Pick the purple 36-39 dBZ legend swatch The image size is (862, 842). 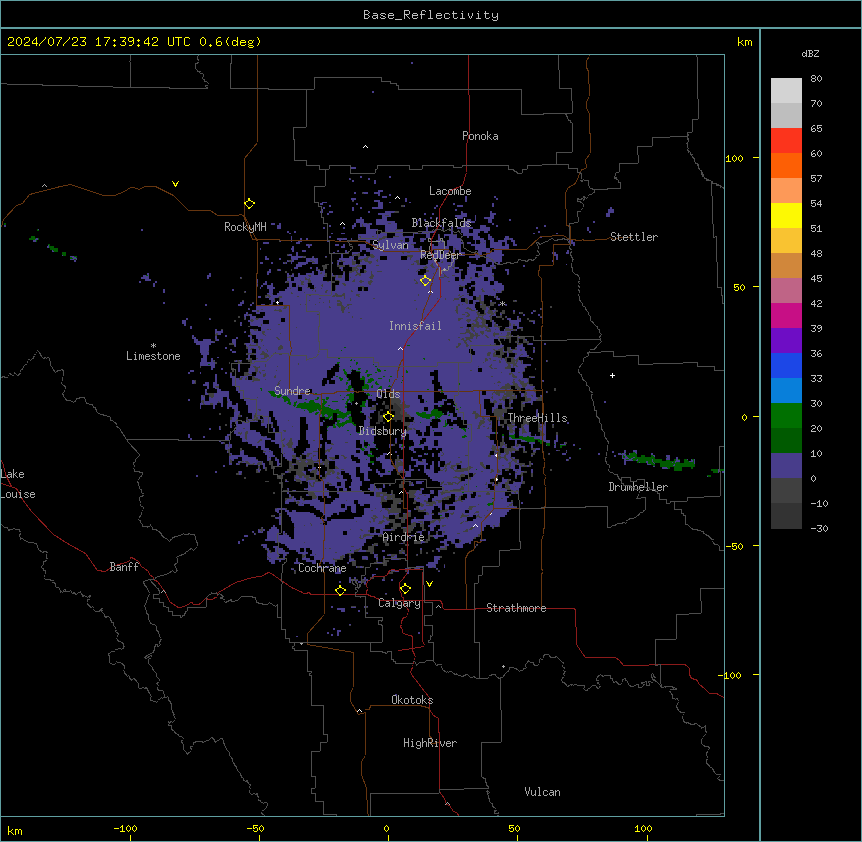coord(786,341)
